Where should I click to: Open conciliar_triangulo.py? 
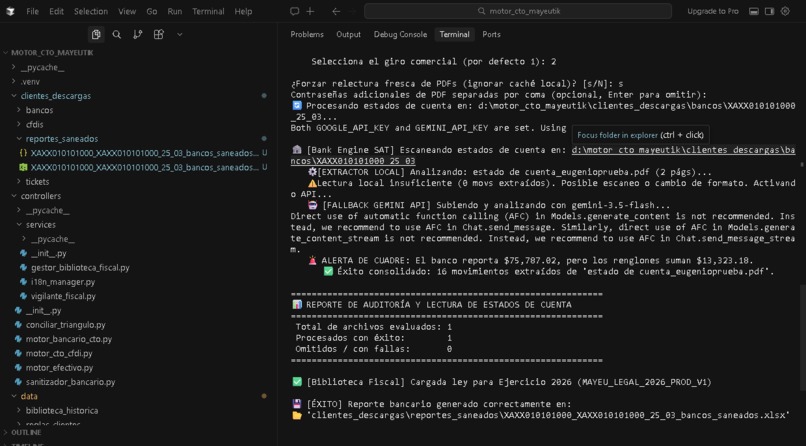(65, 325)
